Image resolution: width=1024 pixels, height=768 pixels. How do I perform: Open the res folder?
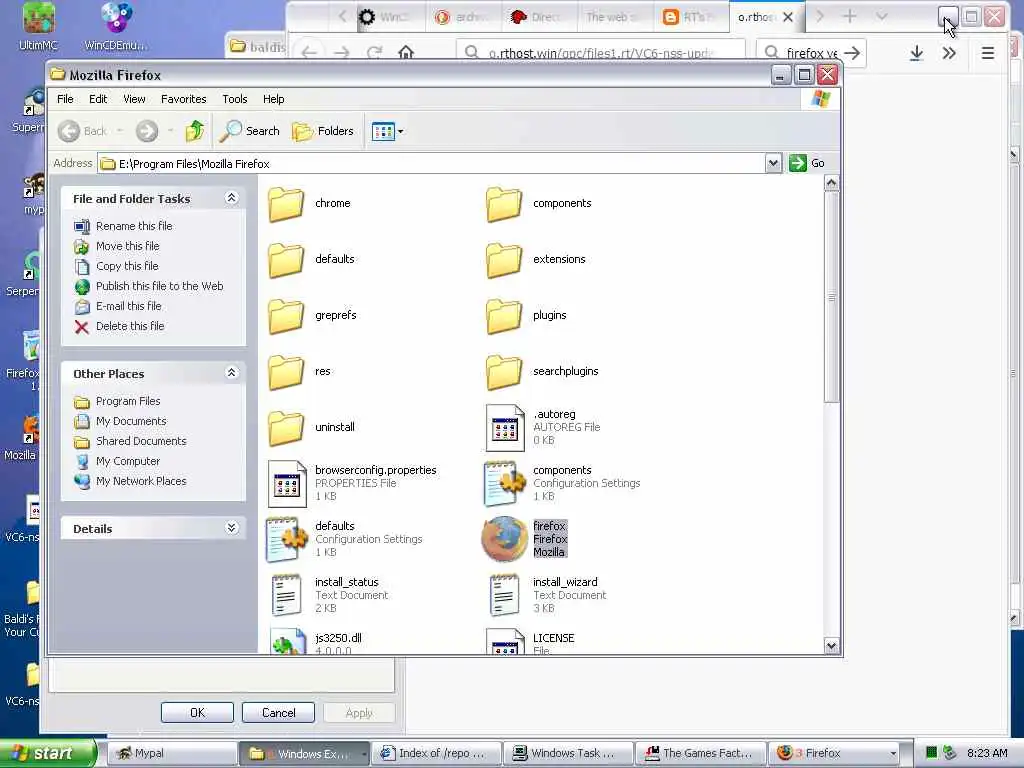point(286,372)
